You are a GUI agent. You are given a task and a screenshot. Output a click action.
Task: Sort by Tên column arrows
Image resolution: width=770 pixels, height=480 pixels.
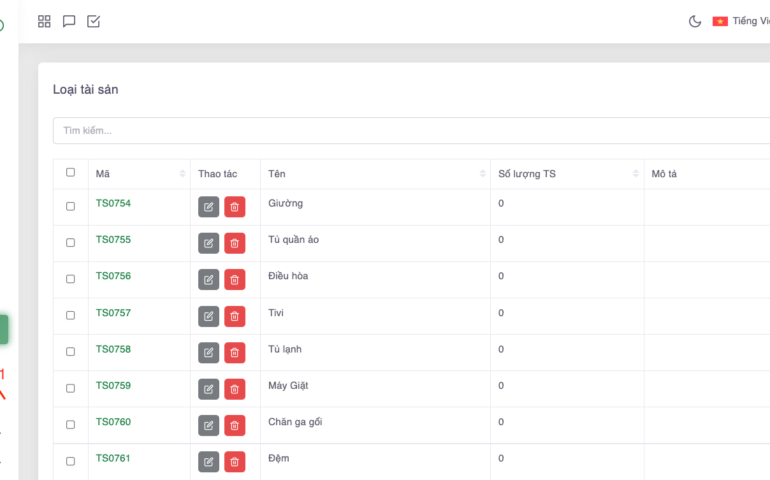[x=482, y=174]
